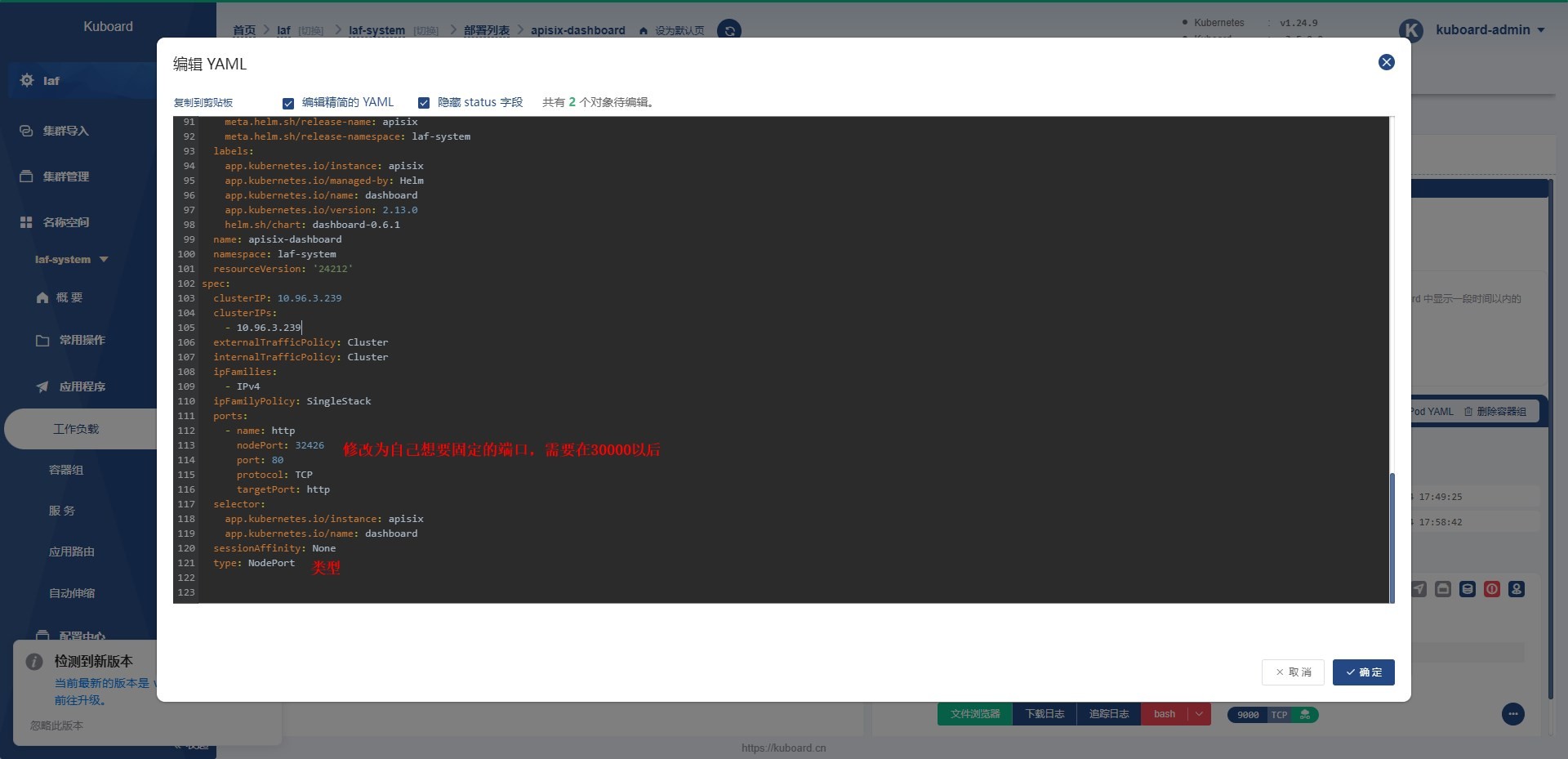Click the user icon in background panel
Image resolution: width=1568 pixels, height=759 pixels.
tap(1517, 589)
